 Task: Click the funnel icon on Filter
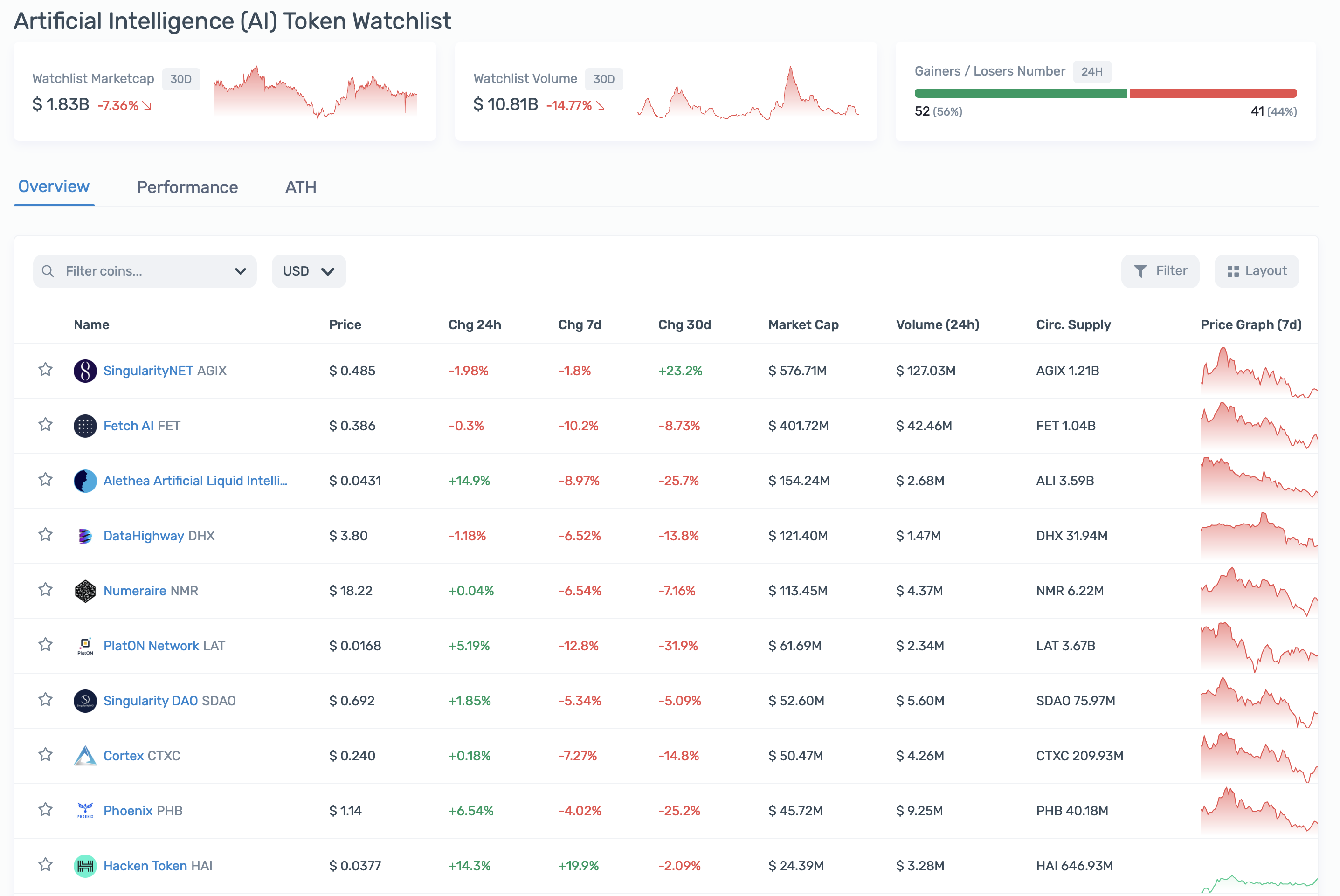coord(1140,271)
